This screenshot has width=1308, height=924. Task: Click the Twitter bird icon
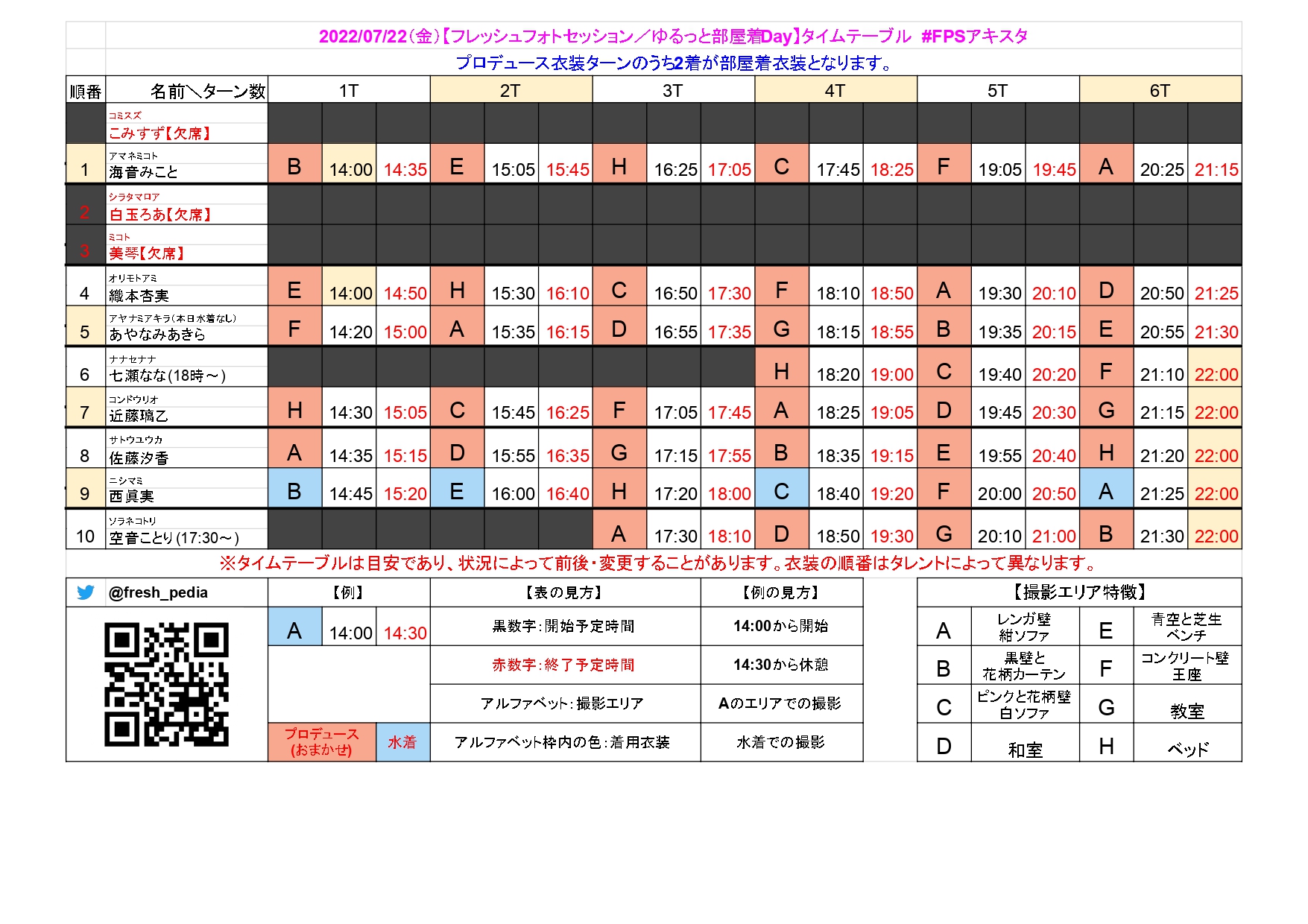coord(86,592)
